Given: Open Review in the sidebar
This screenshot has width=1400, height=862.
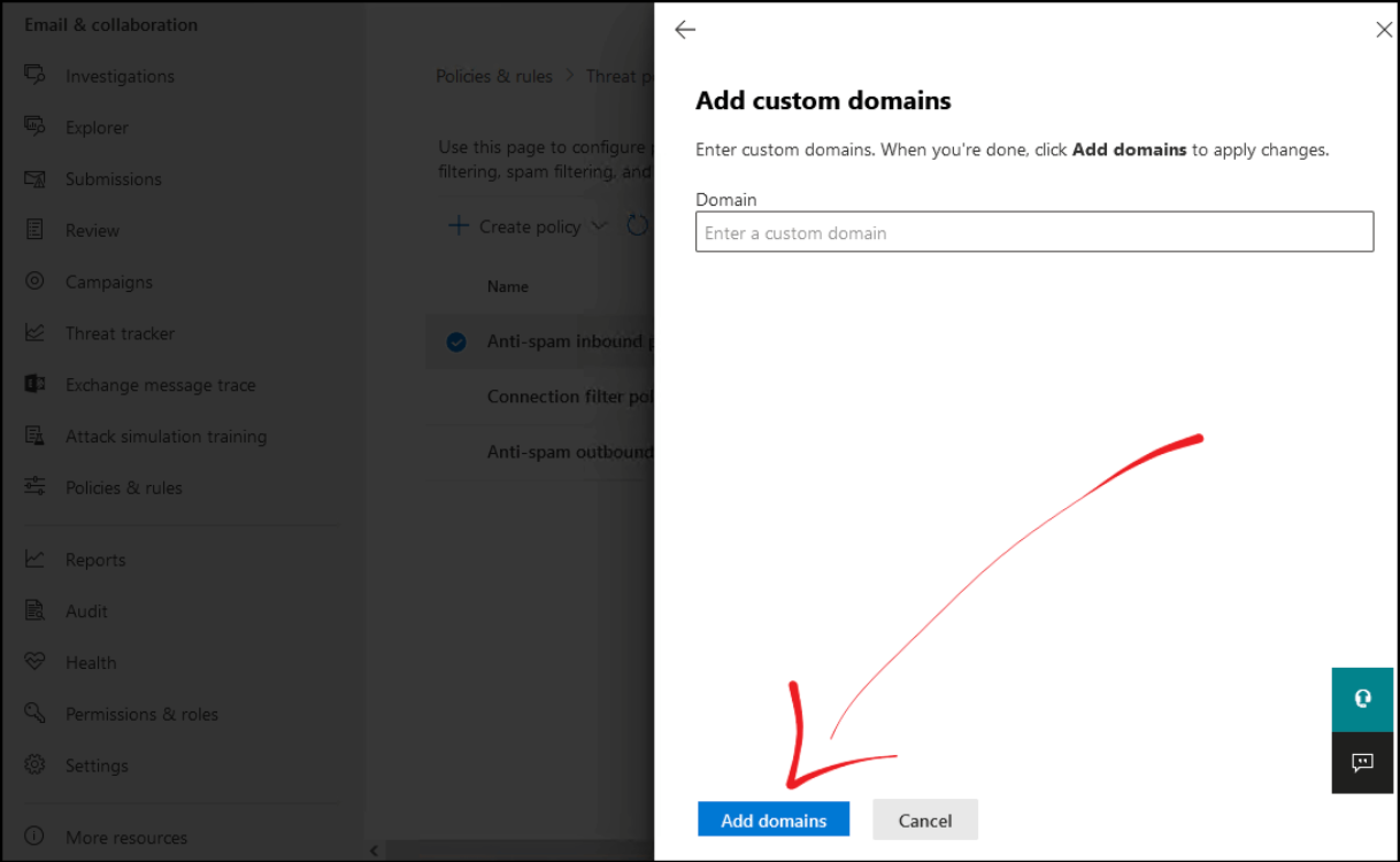Looking at the screenshot, I should coord(92,230).
